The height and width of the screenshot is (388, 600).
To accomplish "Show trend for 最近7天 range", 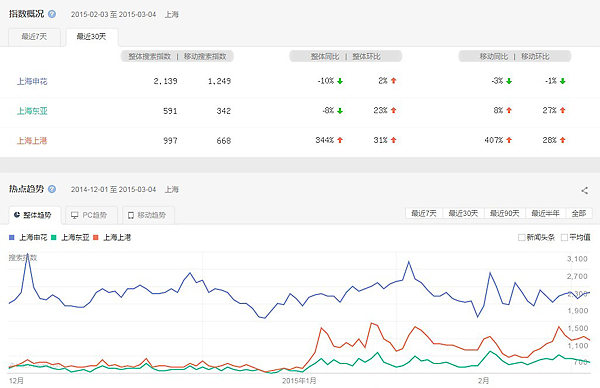I will point(424,213).
